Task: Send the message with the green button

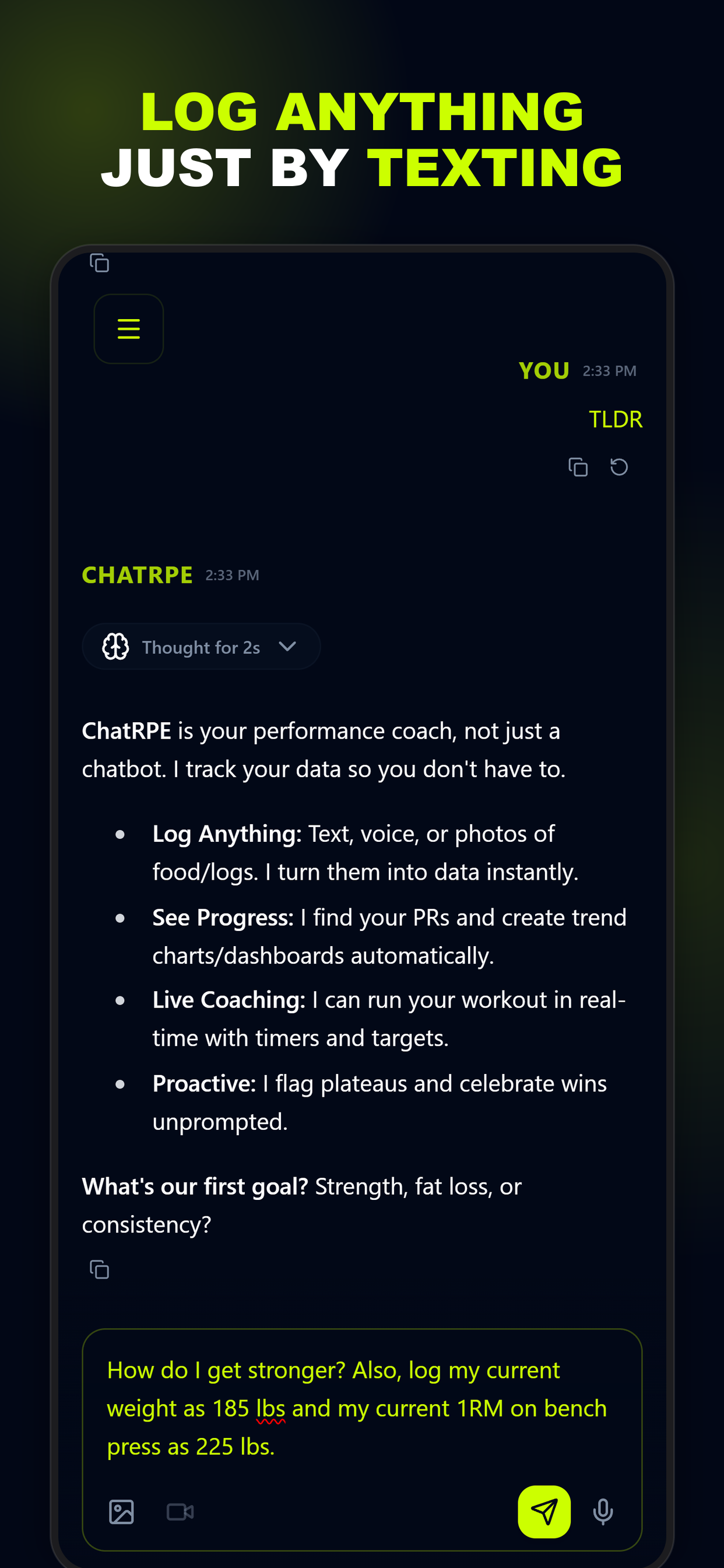Action: 544,1512
